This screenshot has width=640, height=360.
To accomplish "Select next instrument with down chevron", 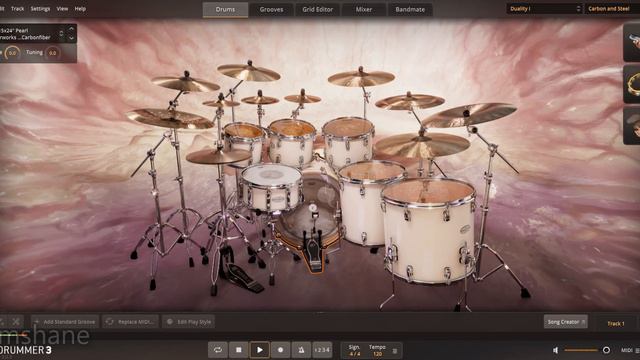I will 71,38.
